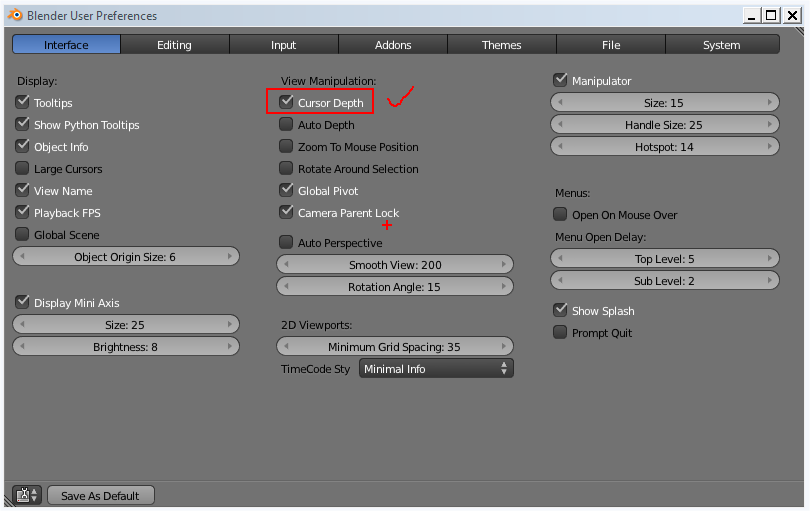Increase Handle Size with right arrow
Screen dimensions: 810x511
[x=770, y=125]
